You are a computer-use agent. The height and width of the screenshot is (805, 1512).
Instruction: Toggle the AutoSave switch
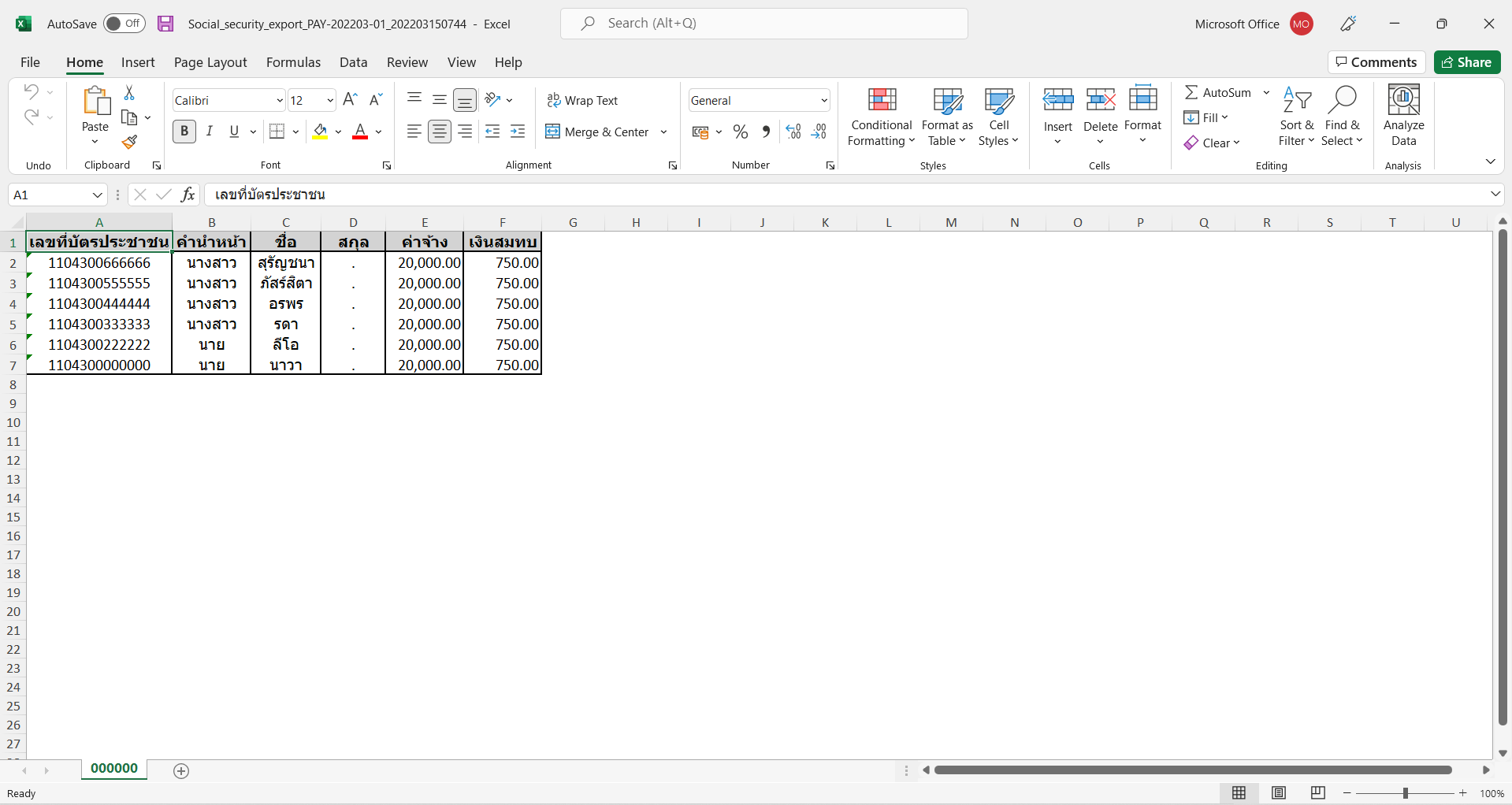(124, 23)
